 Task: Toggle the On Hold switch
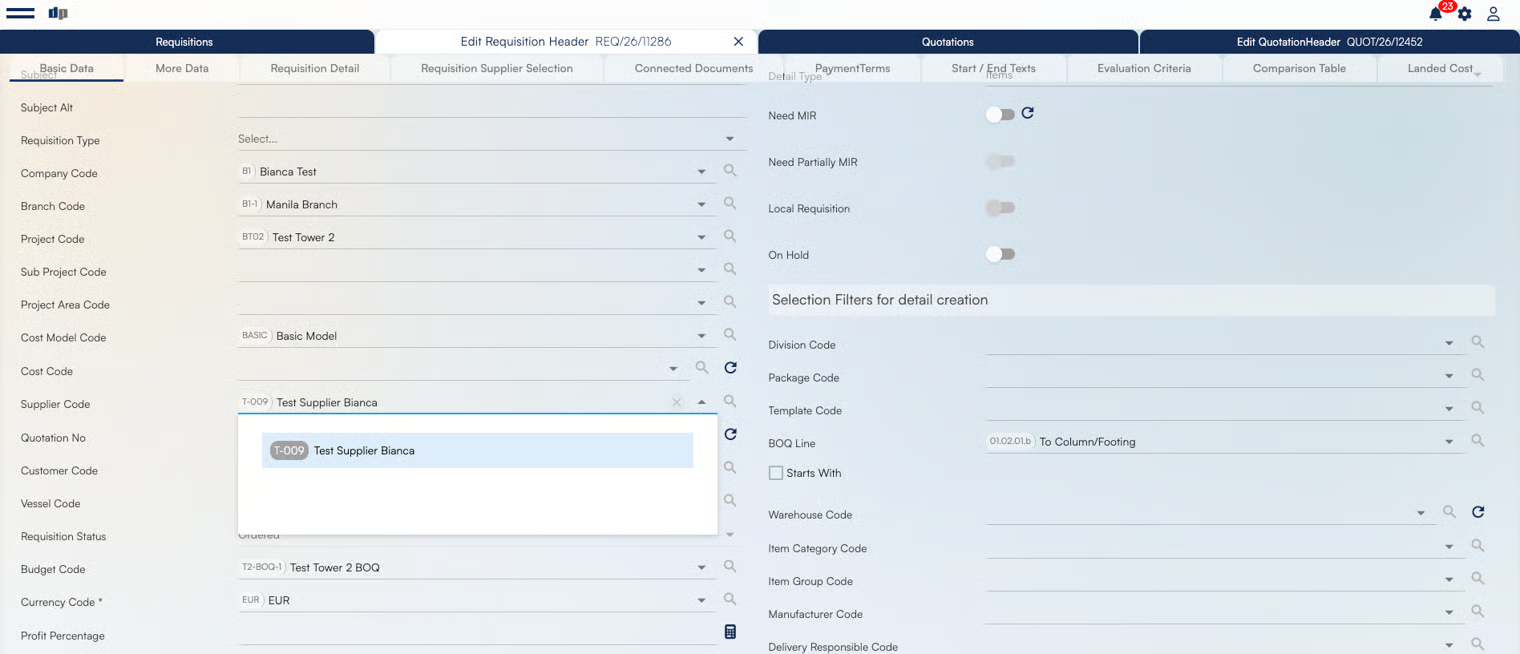(1000, 254)
